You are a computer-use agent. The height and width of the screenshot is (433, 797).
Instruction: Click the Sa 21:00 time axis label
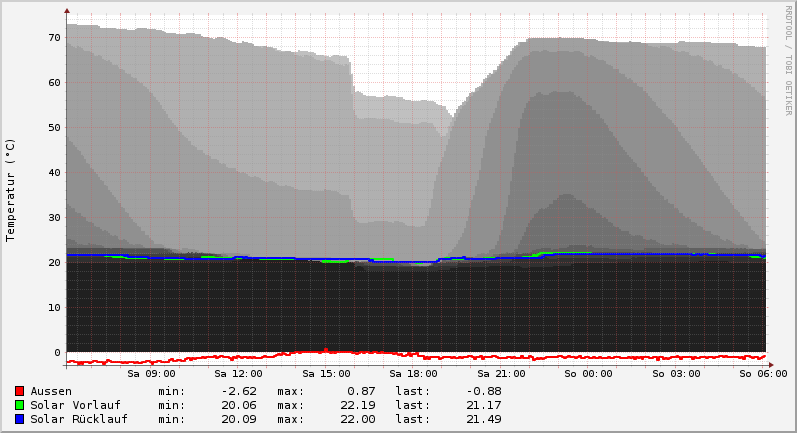coord(502,374)
